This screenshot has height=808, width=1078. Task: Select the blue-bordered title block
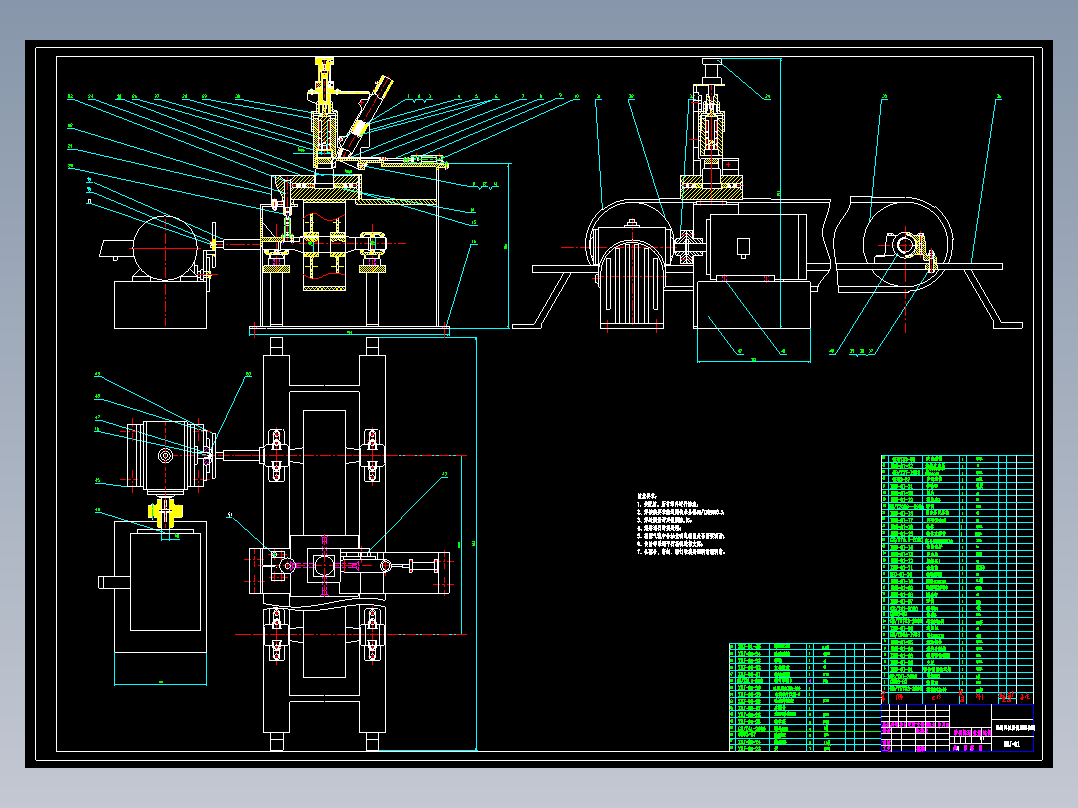click(957, 728)
